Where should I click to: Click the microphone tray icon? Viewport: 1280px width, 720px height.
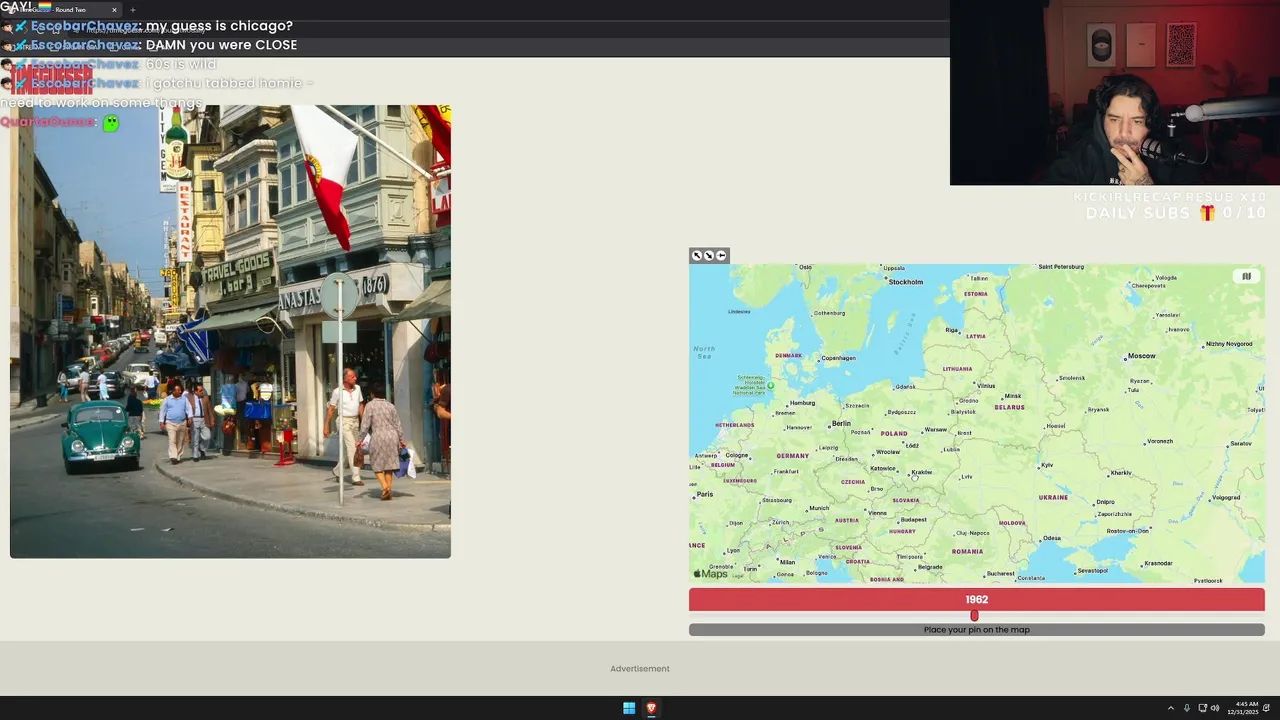point(1187,708)
